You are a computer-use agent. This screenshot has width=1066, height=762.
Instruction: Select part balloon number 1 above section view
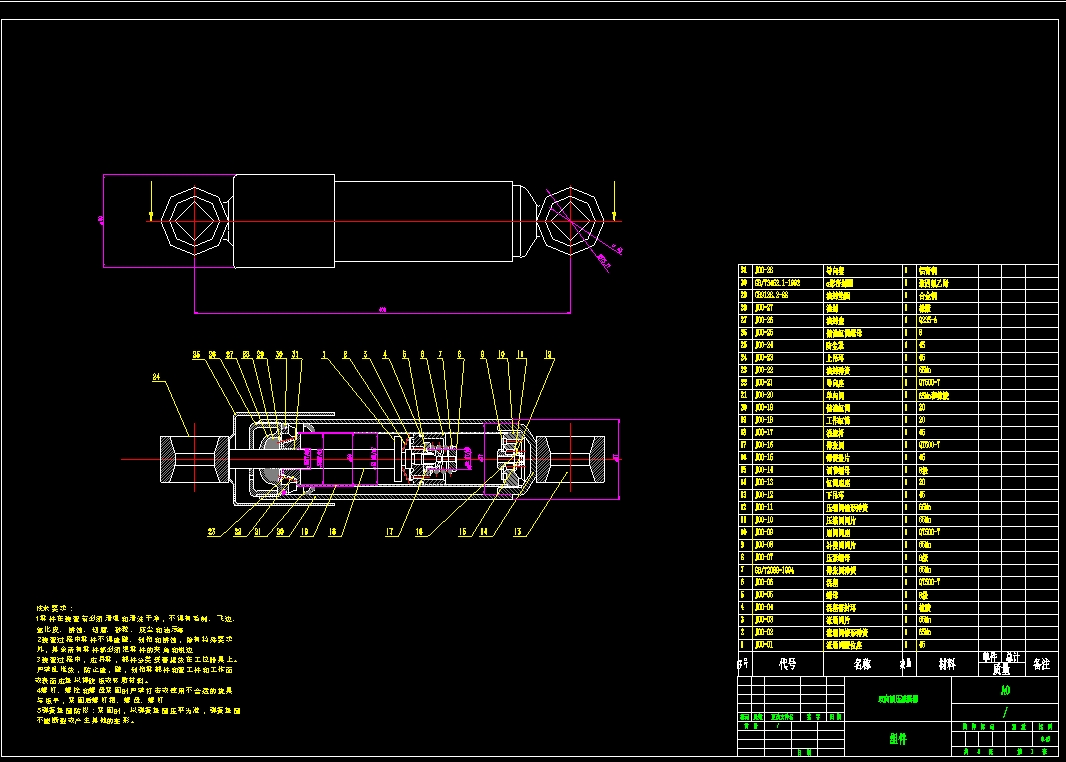[324, 355]
